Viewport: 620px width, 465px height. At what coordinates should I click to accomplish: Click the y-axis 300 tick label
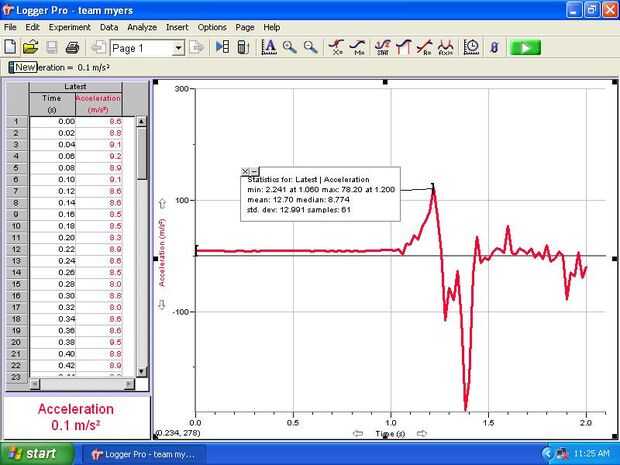click(181, 89)
